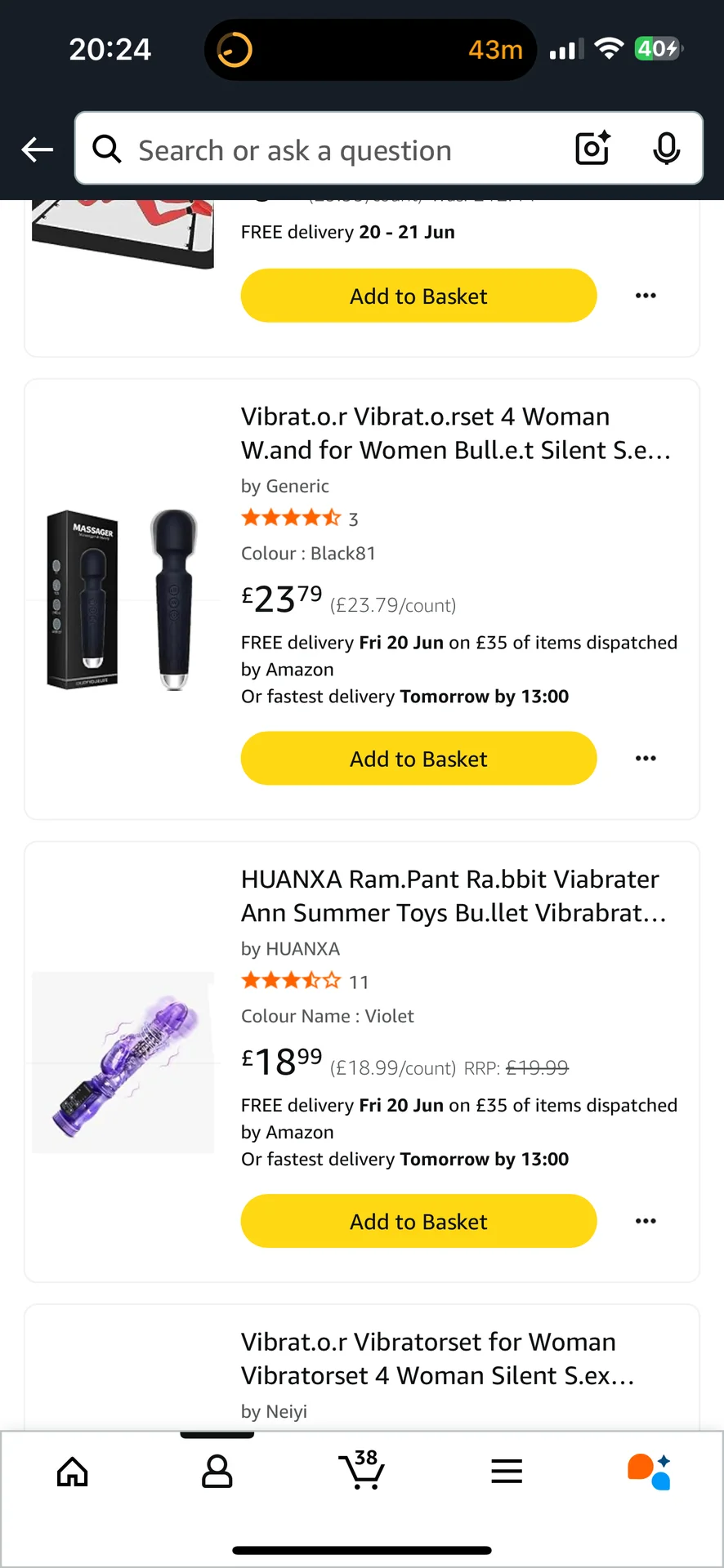This screenshot has height=1568, width=724.
Task: Open the account profile tab
Action: (x=217, y=1472)
